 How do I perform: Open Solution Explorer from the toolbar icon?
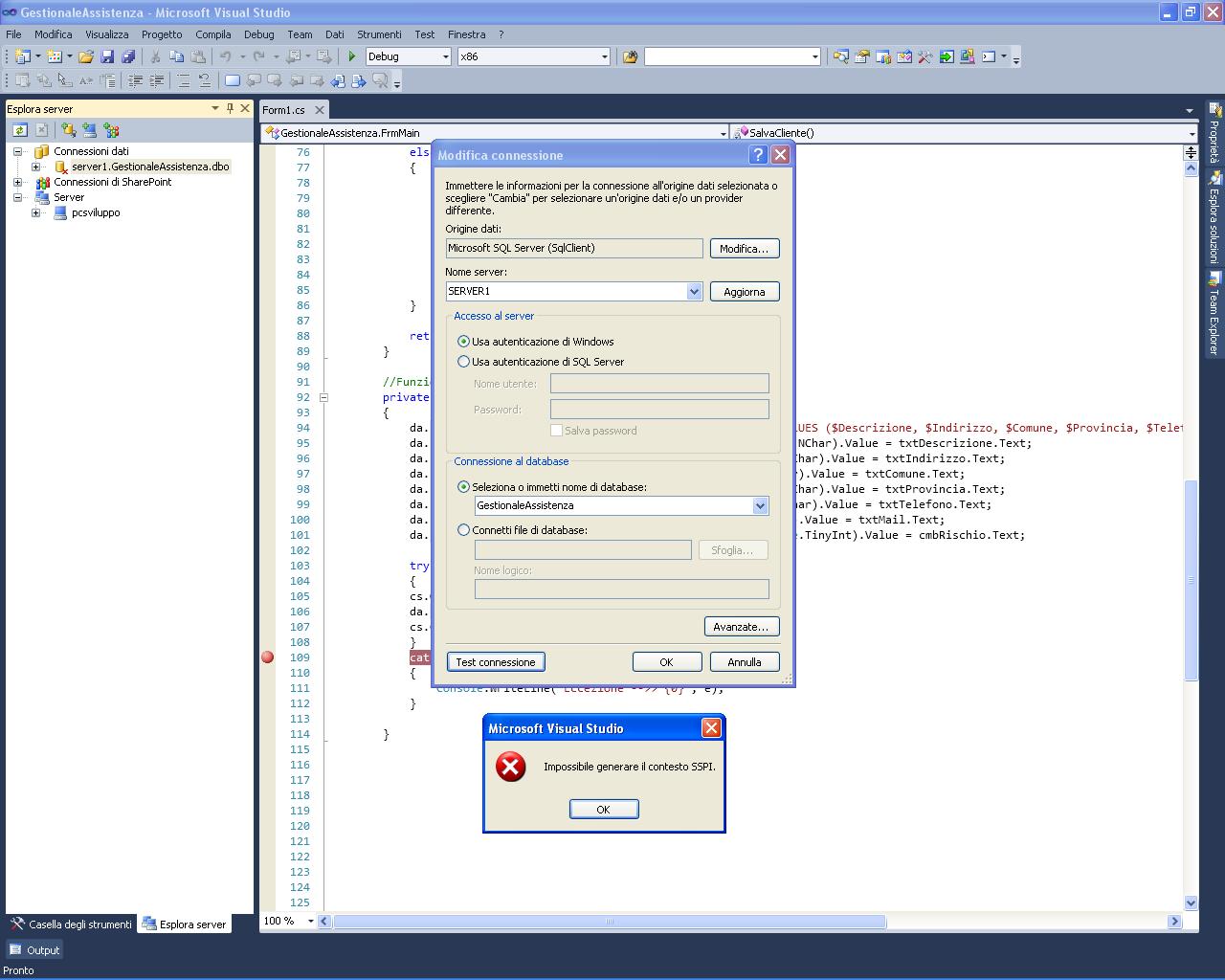pos(841,56)
